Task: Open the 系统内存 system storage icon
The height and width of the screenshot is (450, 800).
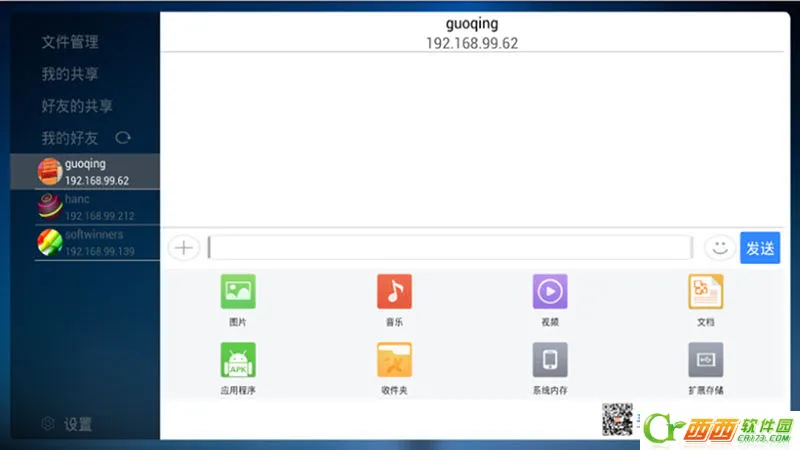Action: 550,359
